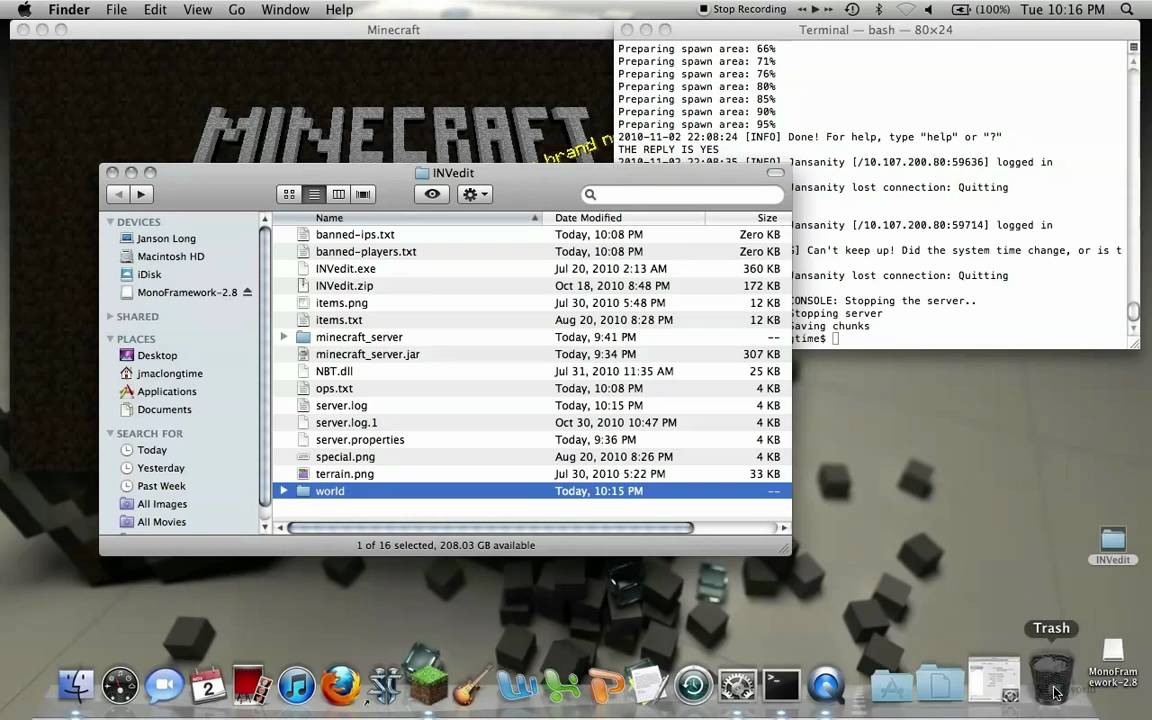Restore the minimized window in dock
1152x720 pixels.
pos(993,680)
